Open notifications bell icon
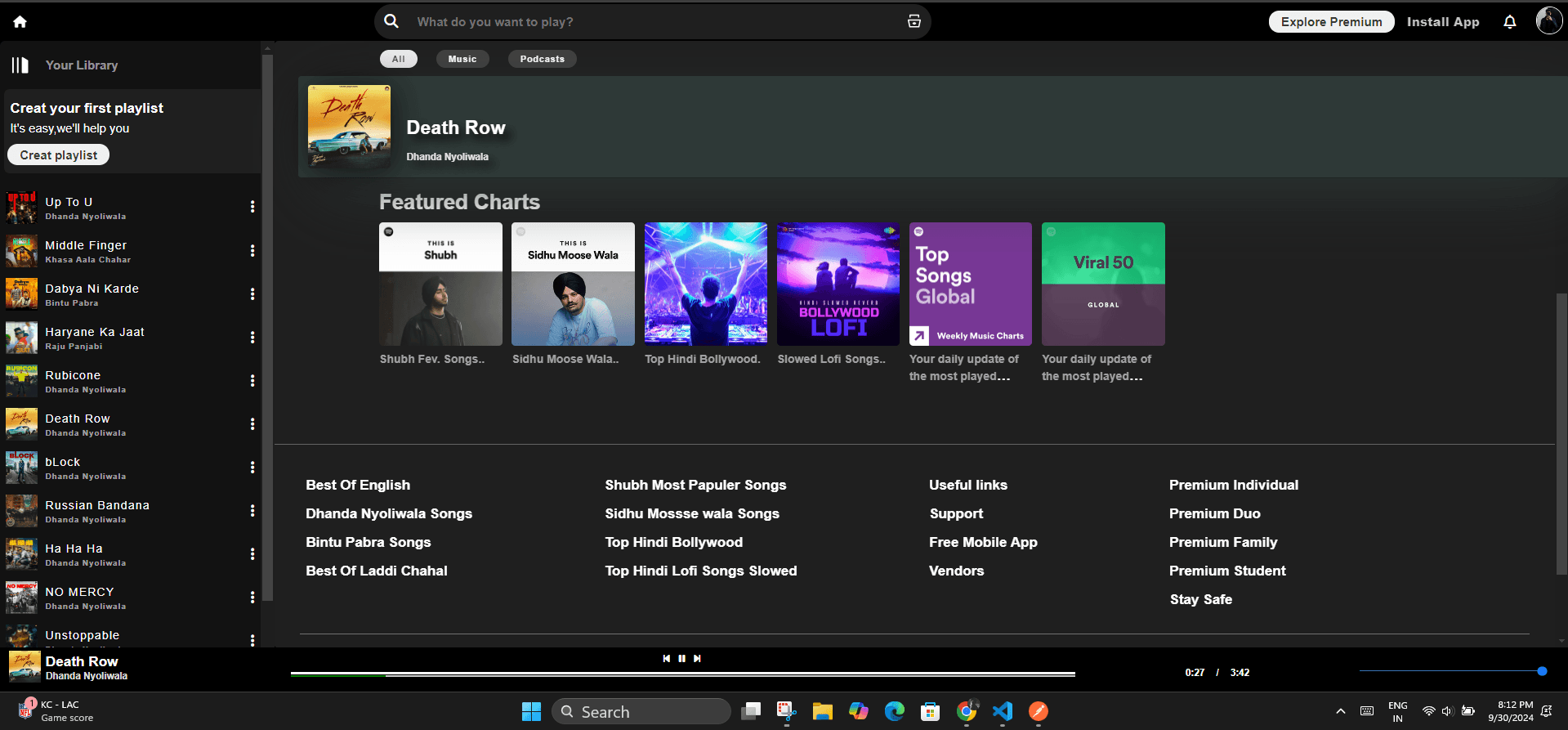The width and height of the screenshot is (1568, 730). pos(1510,22)
